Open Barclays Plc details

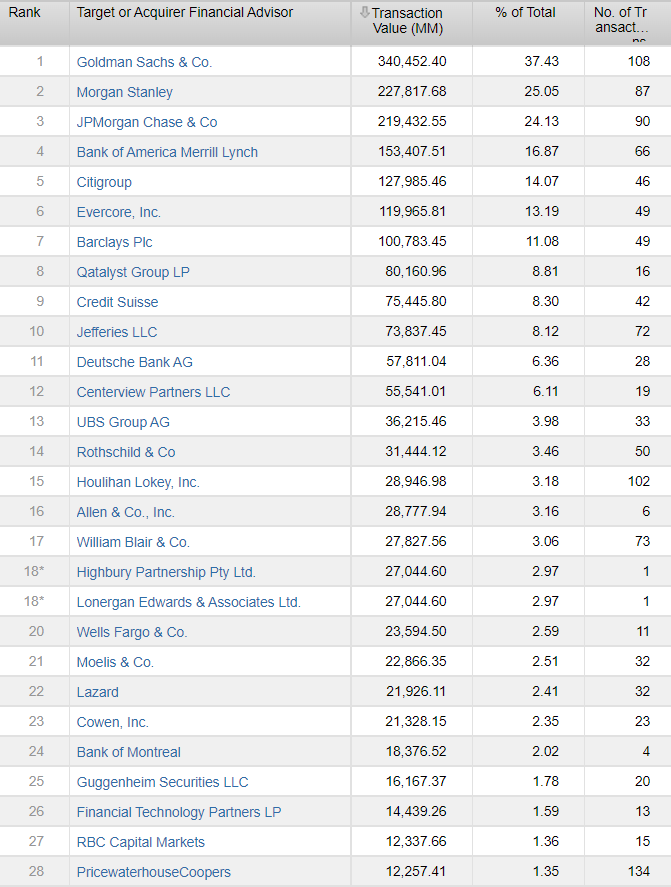click(114, 242)
